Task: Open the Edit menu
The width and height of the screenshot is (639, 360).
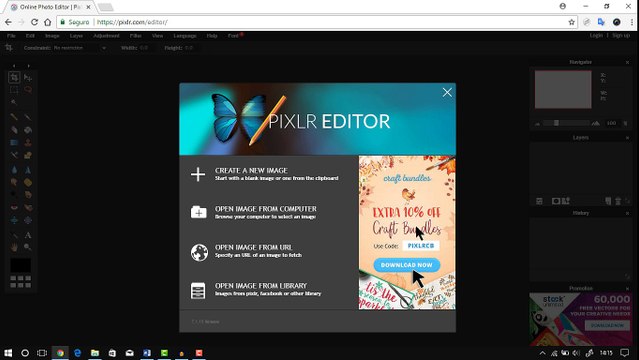Action: 30,36
